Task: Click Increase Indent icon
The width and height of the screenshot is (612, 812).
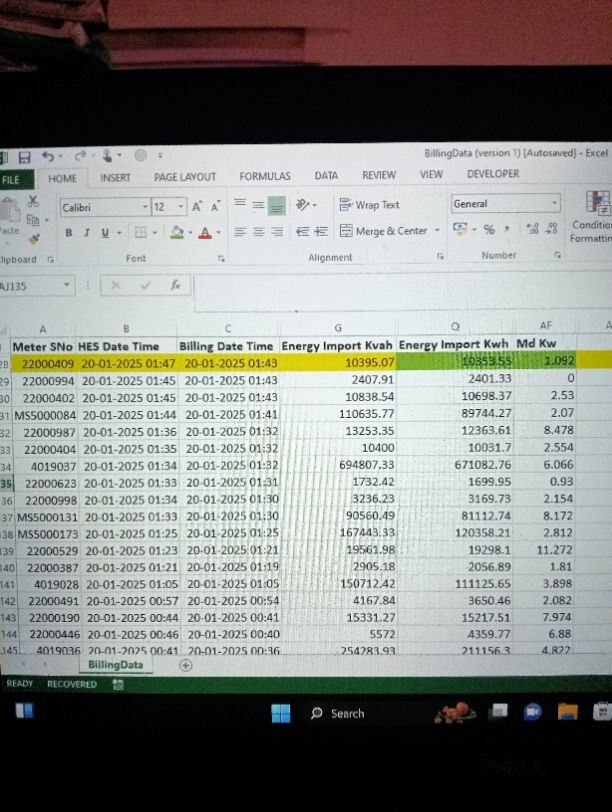Action: pos(321,231)
